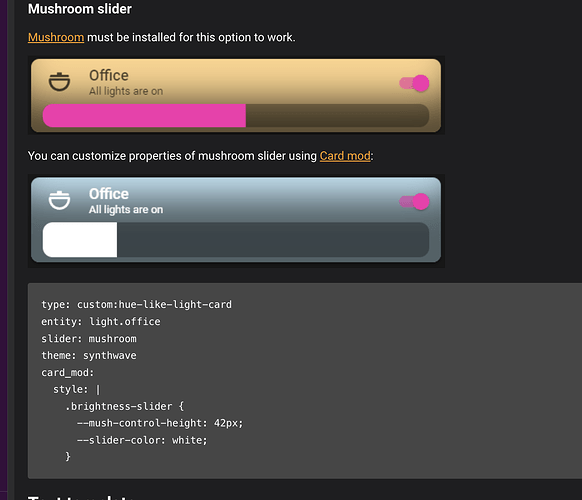Open the Mushroom hyperlink
This screenshot has height=500, width=582.
pos(56,37)
